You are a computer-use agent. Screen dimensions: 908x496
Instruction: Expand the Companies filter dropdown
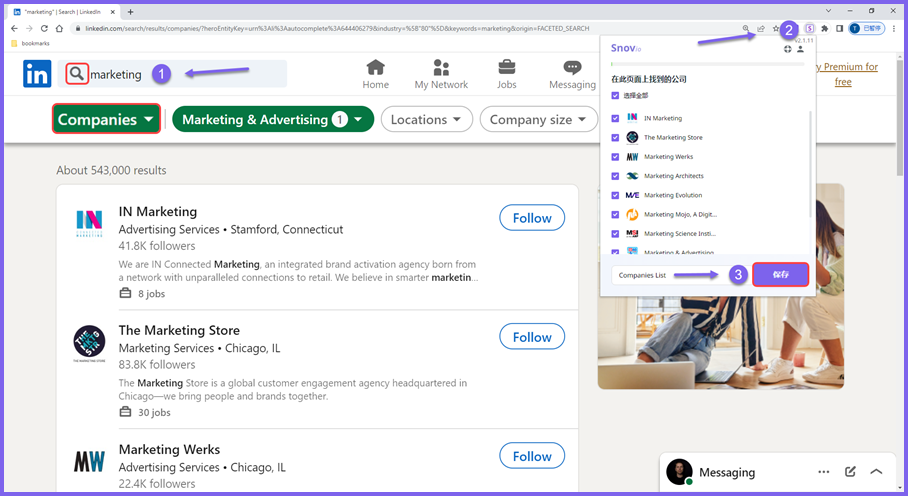coord(107,119)
